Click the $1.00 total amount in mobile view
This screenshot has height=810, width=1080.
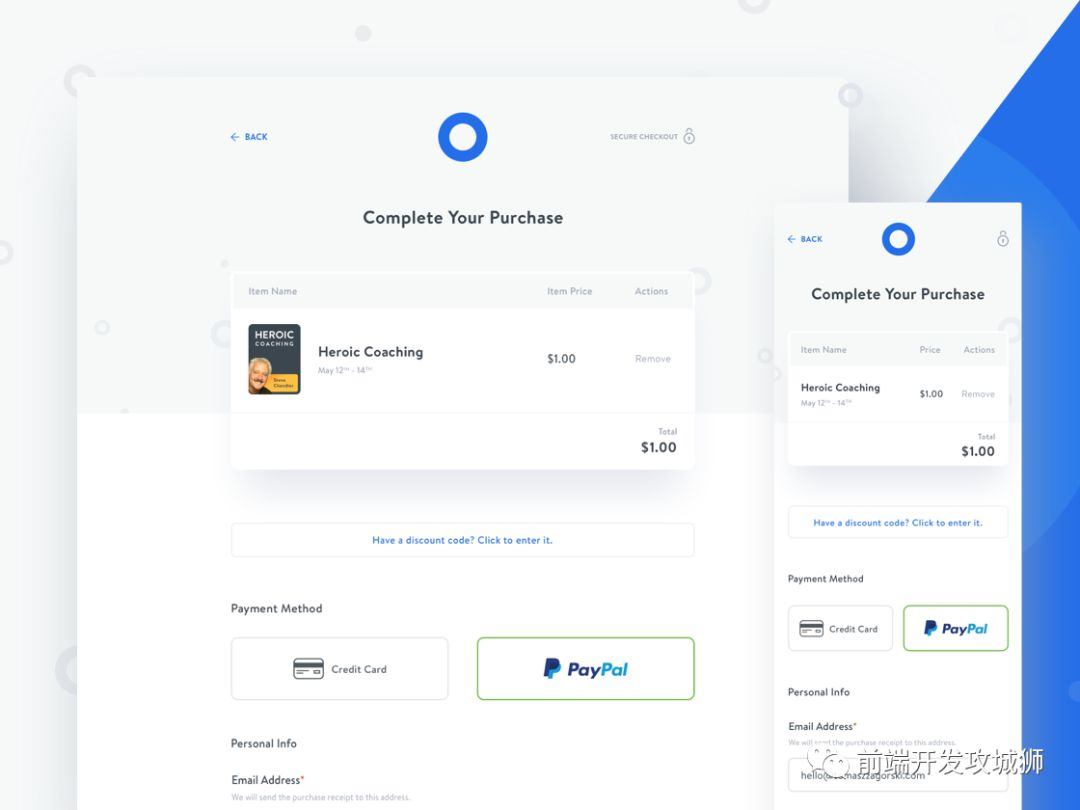pyautogui.click(x=978, y=452)
